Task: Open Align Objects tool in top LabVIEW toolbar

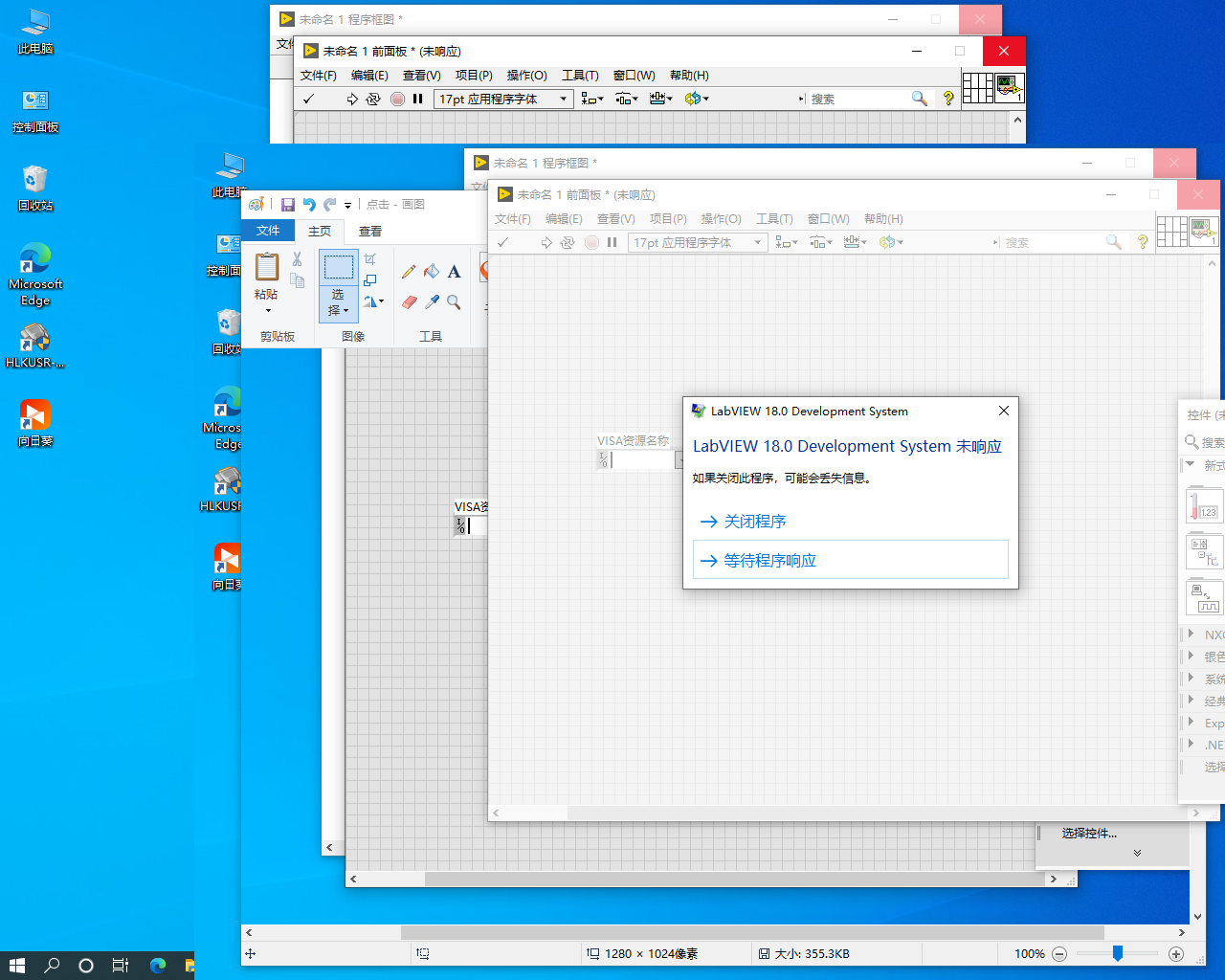Action: pyautogui.click(x=592, y=99)
